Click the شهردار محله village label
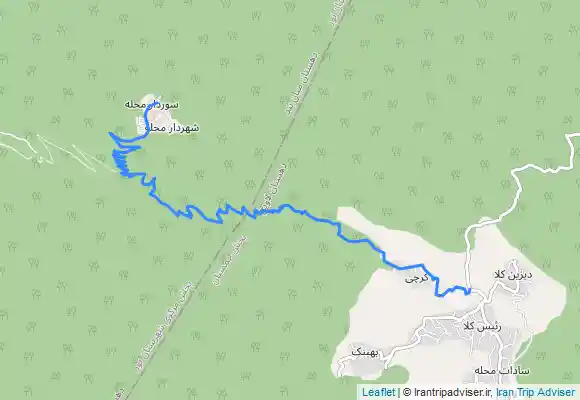580x400 pixels. (168, 128)
